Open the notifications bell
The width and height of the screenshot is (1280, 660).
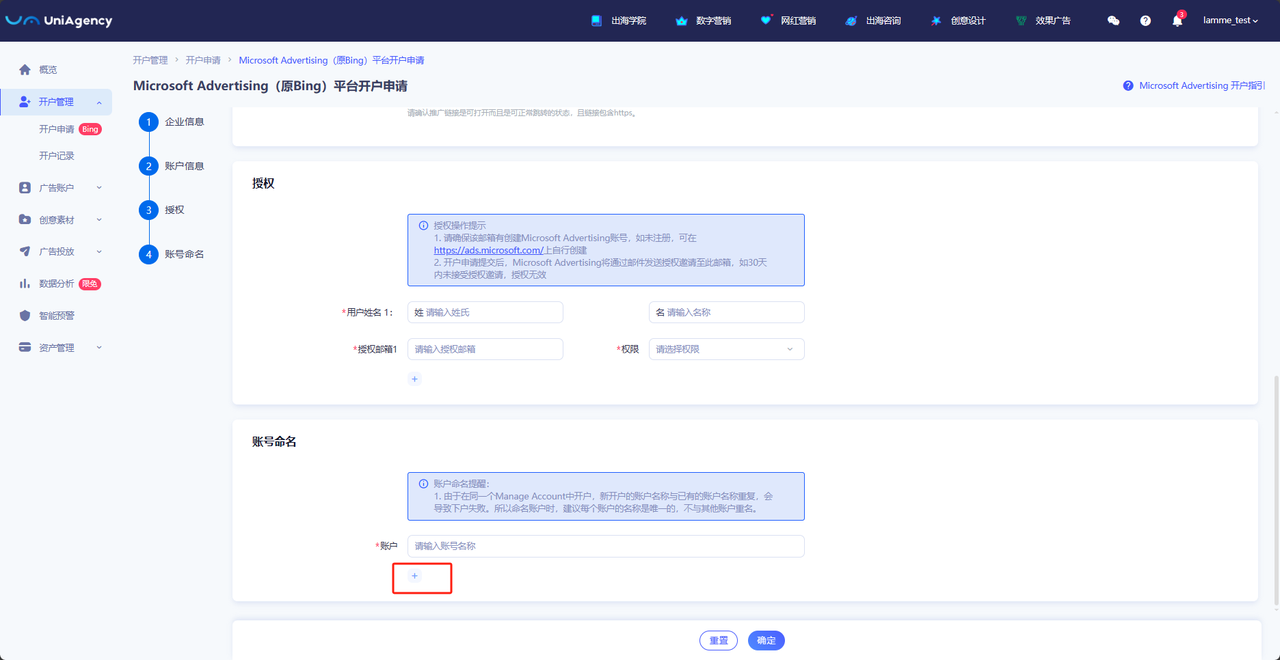click(1177, 21)
